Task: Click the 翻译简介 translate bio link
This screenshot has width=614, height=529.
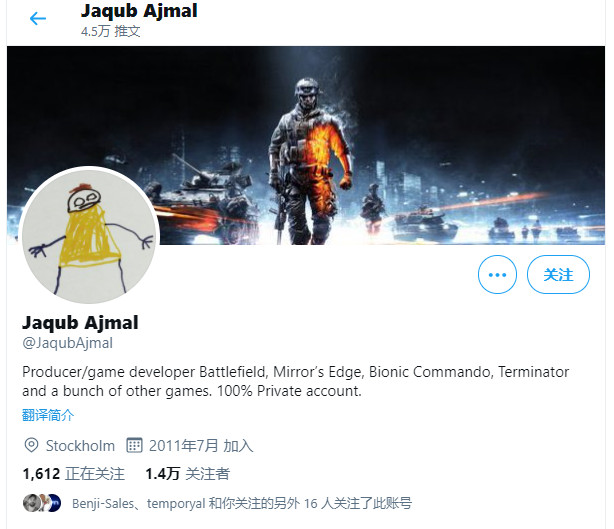Action: (x=48, y=415)
